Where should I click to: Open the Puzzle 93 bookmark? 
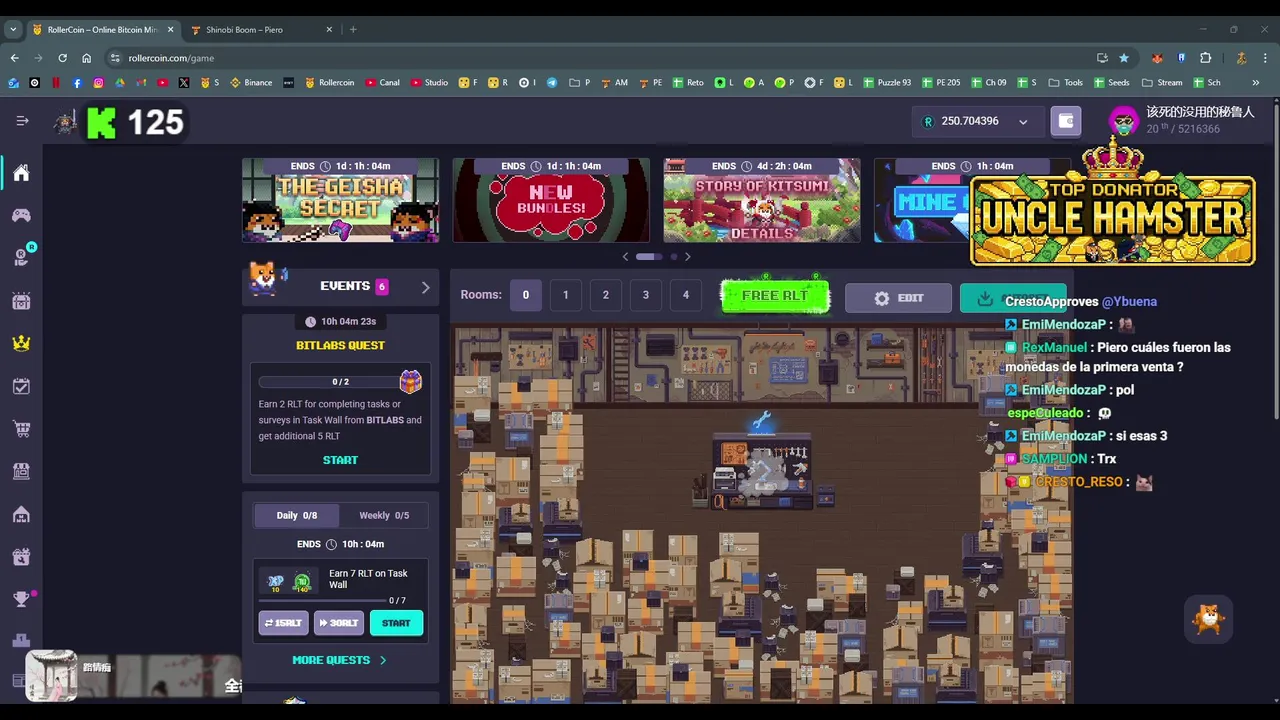pos(887,83)
